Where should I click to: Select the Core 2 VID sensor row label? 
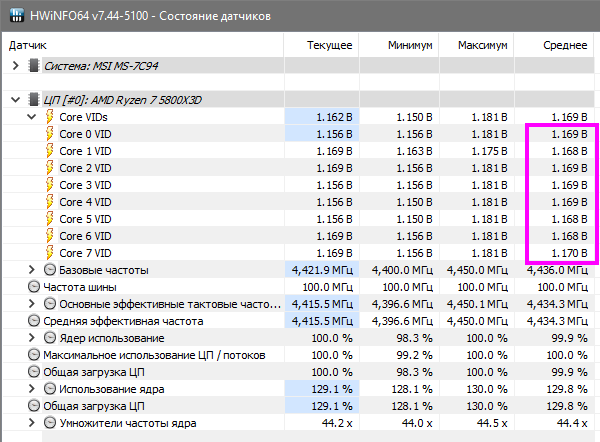(x=85, y=168)
